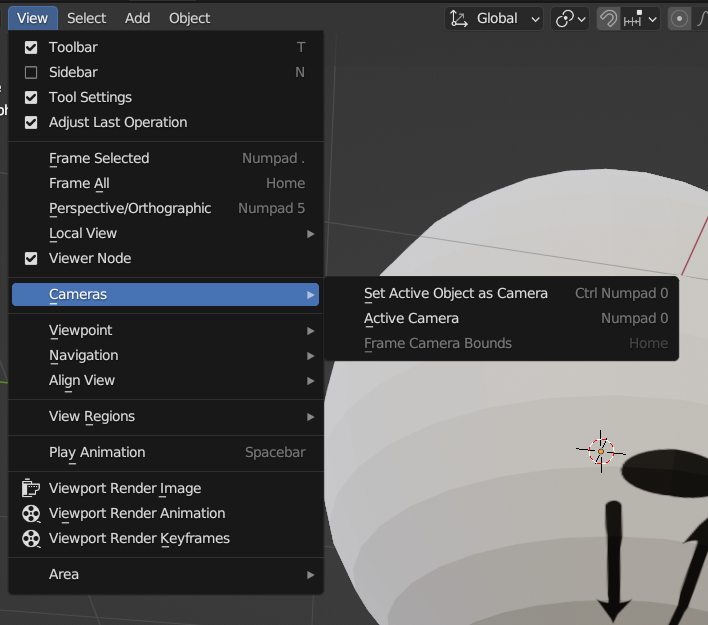The height and width of the screenshot is (625, 708).
Task: Open the Global transform orientation dropdown
Action: tap(495, 18)
